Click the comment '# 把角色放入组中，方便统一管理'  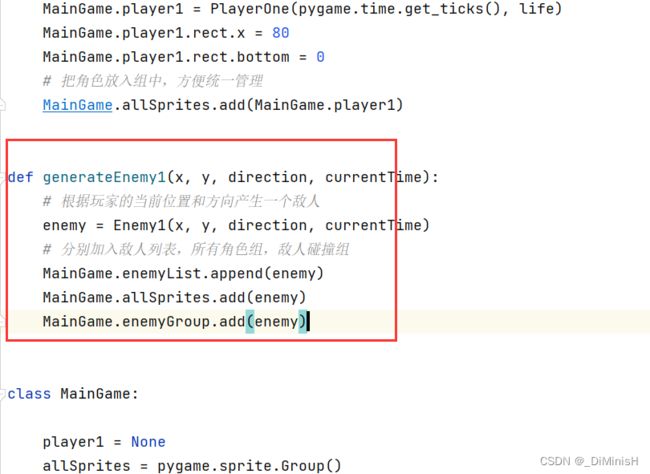click(153, 81)
